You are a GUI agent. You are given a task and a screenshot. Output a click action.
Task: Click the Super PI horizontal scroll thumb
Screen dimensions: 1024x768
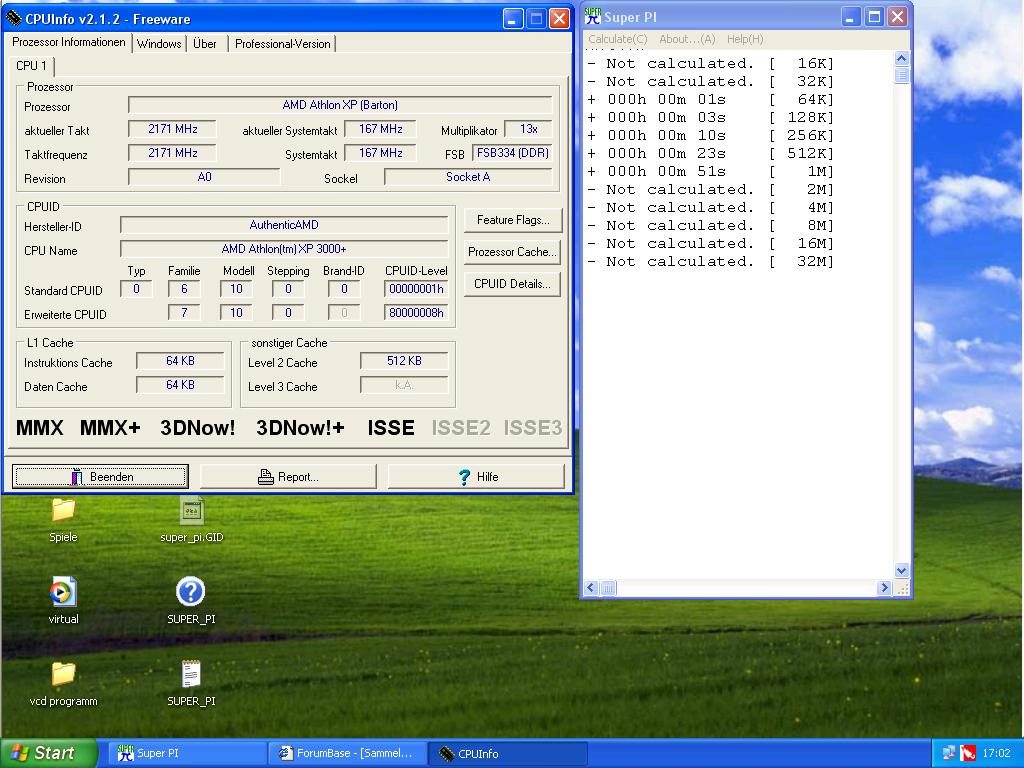608,588
